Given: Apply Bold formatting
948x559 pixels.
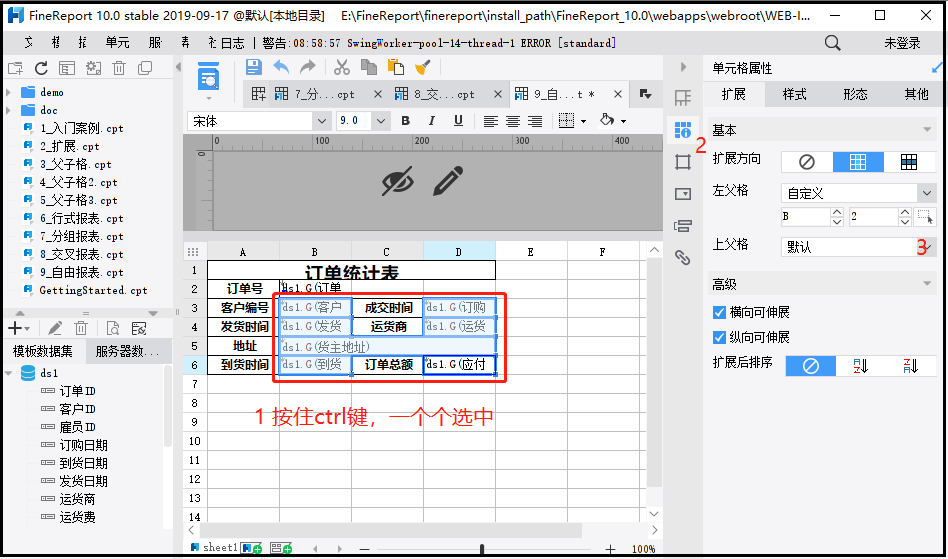Looking at the screenshot, I should [406, 121].
